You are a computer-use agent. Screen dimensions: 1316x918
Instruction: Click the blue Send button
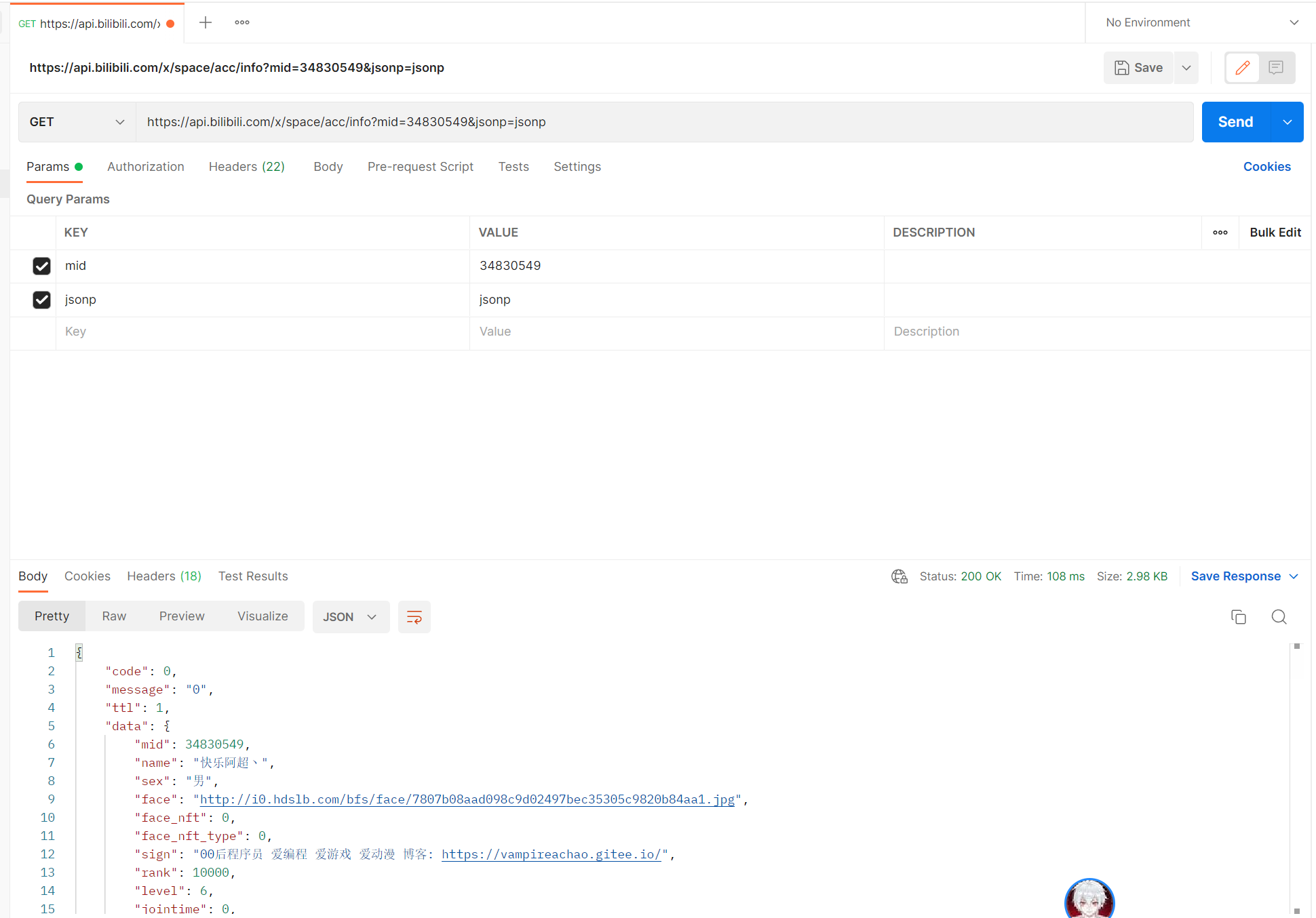(x=1235, y=122)
